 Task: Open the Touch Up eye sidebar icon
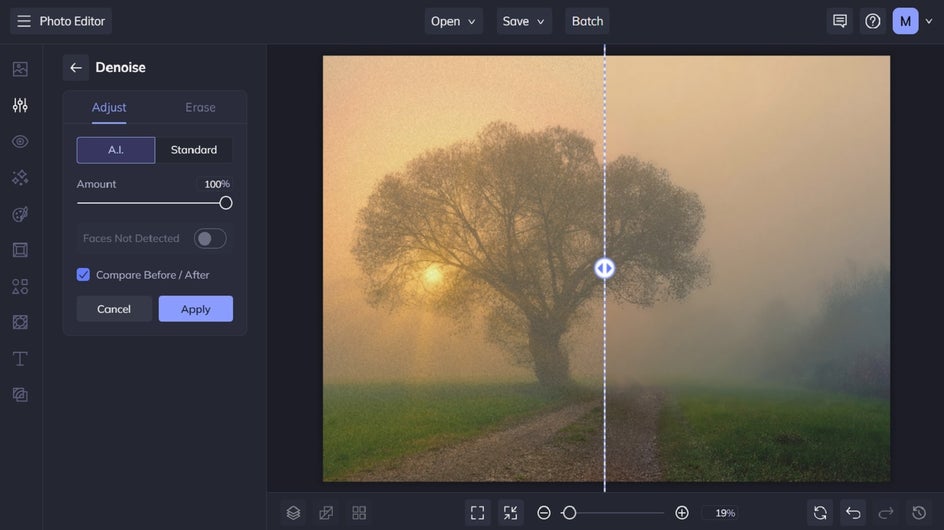[20, 142]
